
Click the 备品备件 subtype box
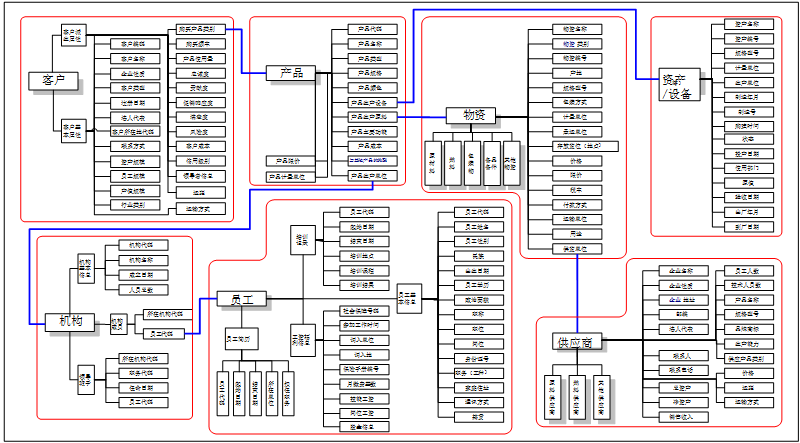click(492, 163)
